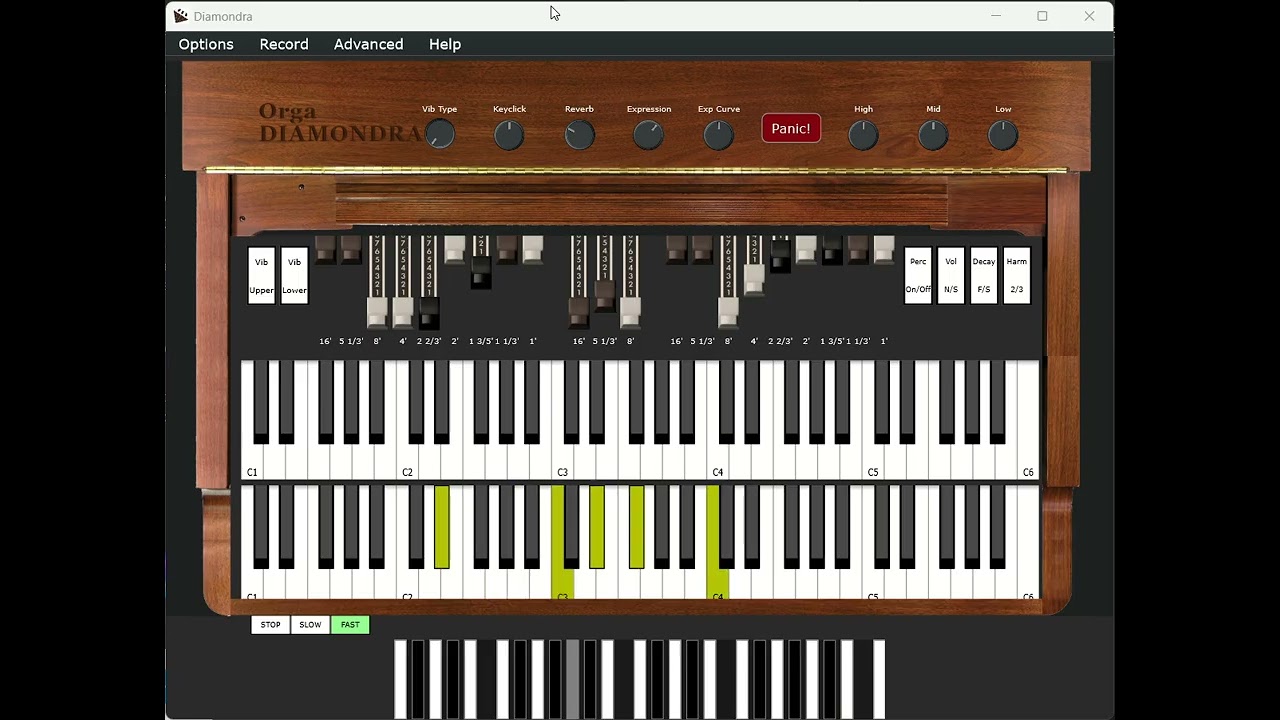Play the C2 key on the upper manual
Image resolution: width=1280 pixels, height=720 pixels.
click(407, 461)
